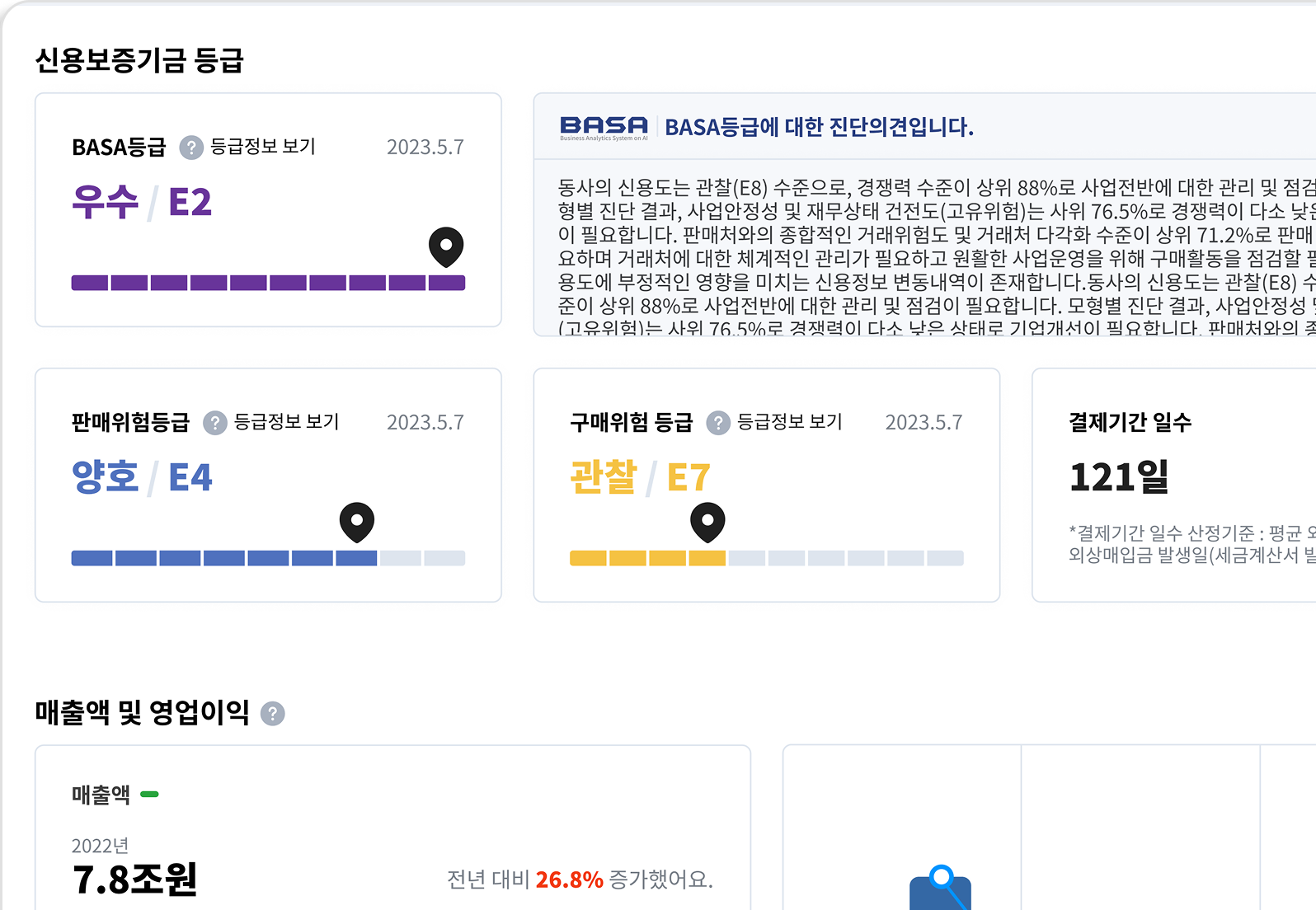
Task: Click the BASA등급 question mark icon
Action: [x=191, y=148]
